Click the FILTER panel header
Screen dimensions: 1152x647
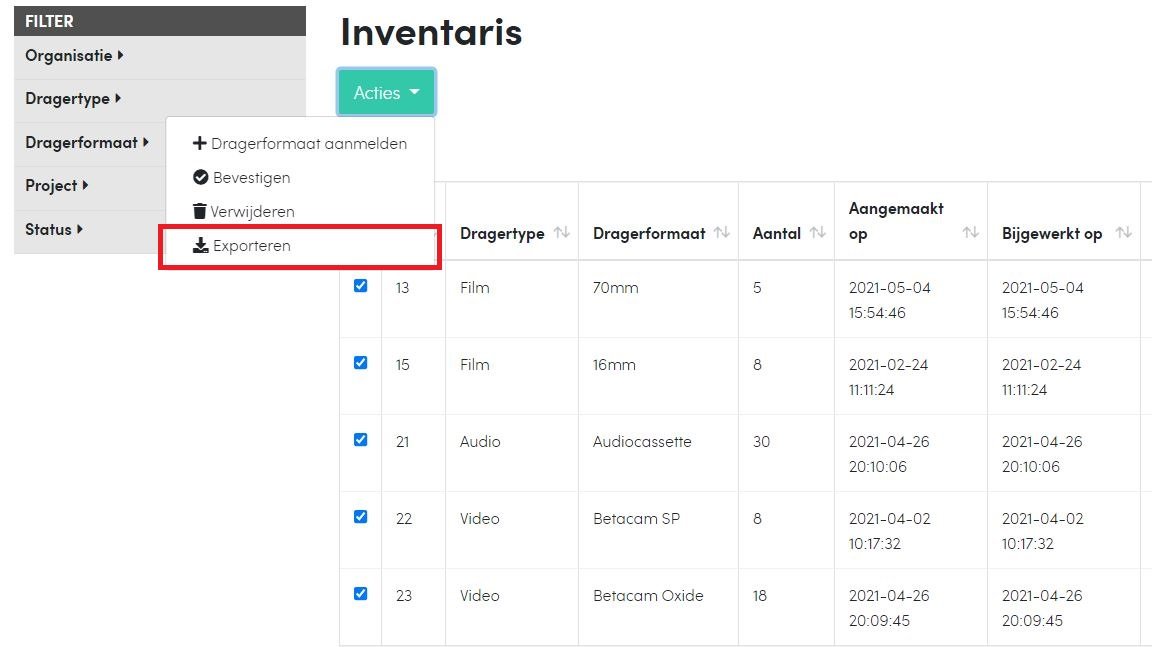pyautogui.click(x=159, y=21)
